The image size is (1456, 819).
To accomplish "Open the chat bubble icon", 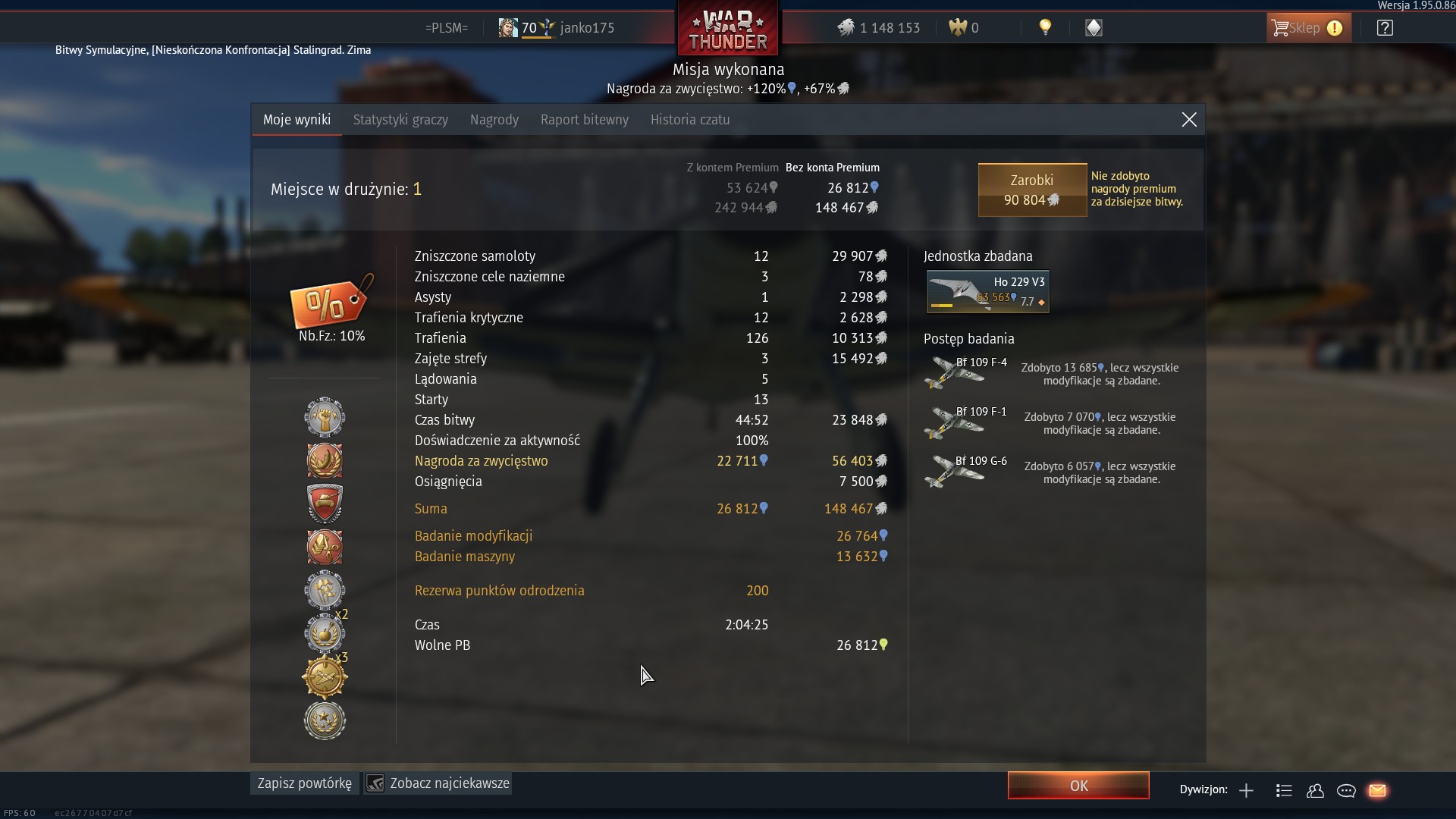I will [x=1346, y=790].
